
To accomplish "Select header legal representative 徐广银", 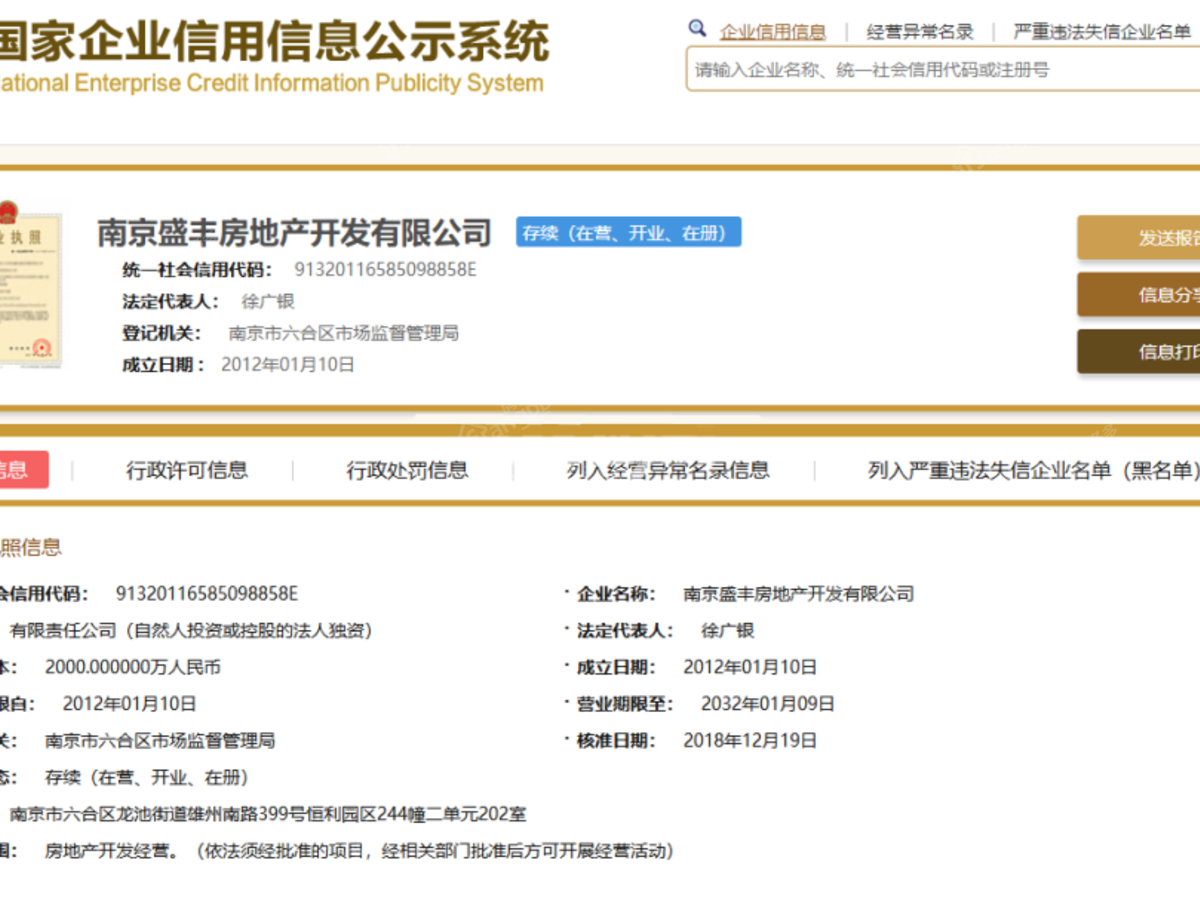I will coord(268,301).
